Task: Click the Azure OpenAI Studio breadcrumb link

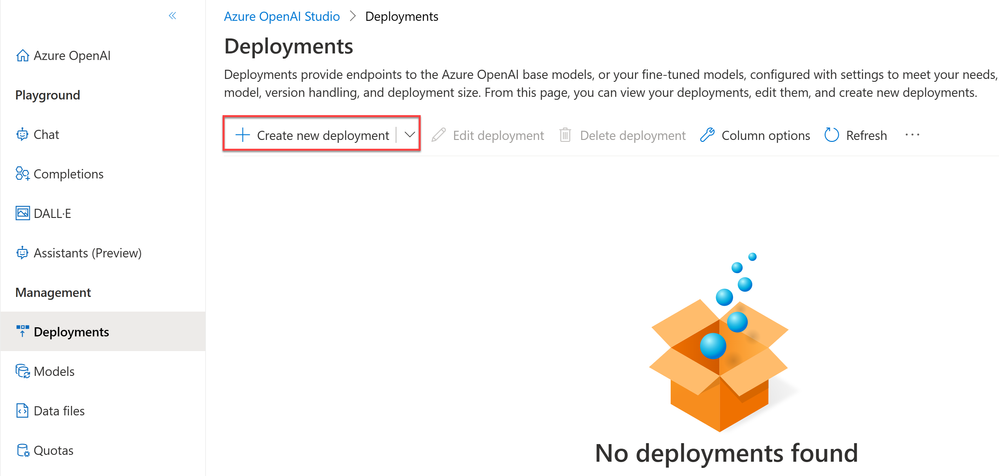Action: [x=282, y=17]
